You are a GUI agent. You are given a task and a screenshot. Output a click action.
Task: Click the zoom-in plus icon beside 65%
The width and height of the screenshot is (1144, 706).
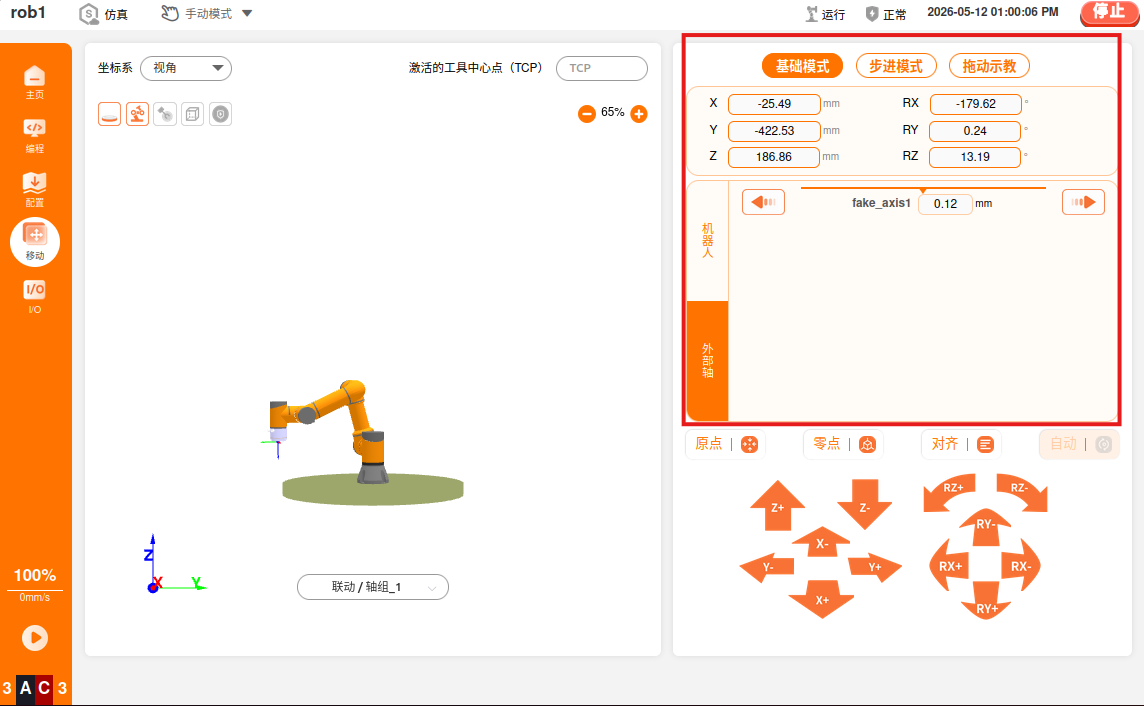coord(638,114)
